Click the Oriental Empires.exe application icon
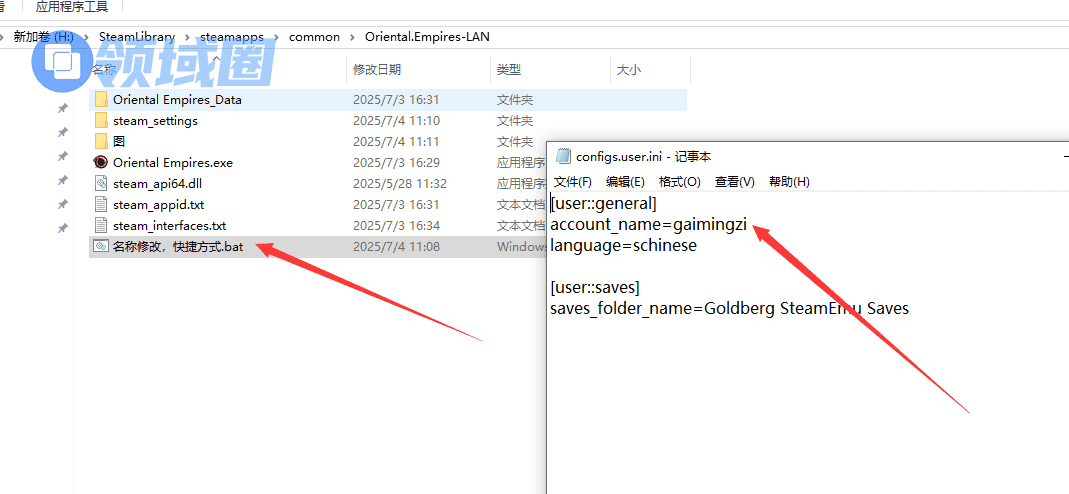 pyautogui.click(x=100, y=163)
